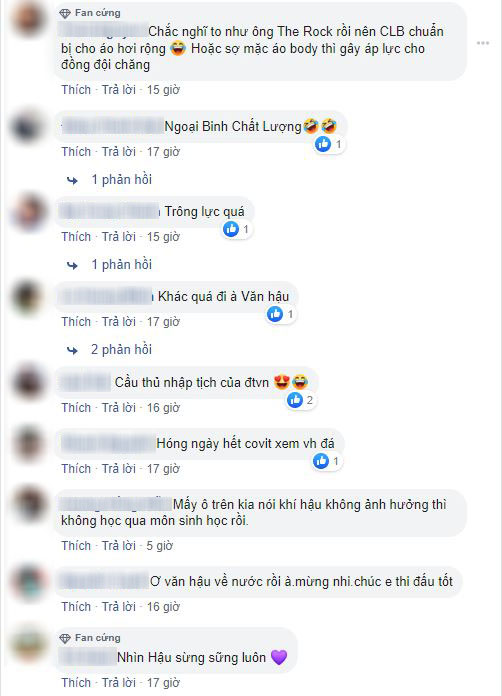Click the 5 giờ timestamp on khí hậu comment
This screenshot has height=696, width=502.
(160, 546)
